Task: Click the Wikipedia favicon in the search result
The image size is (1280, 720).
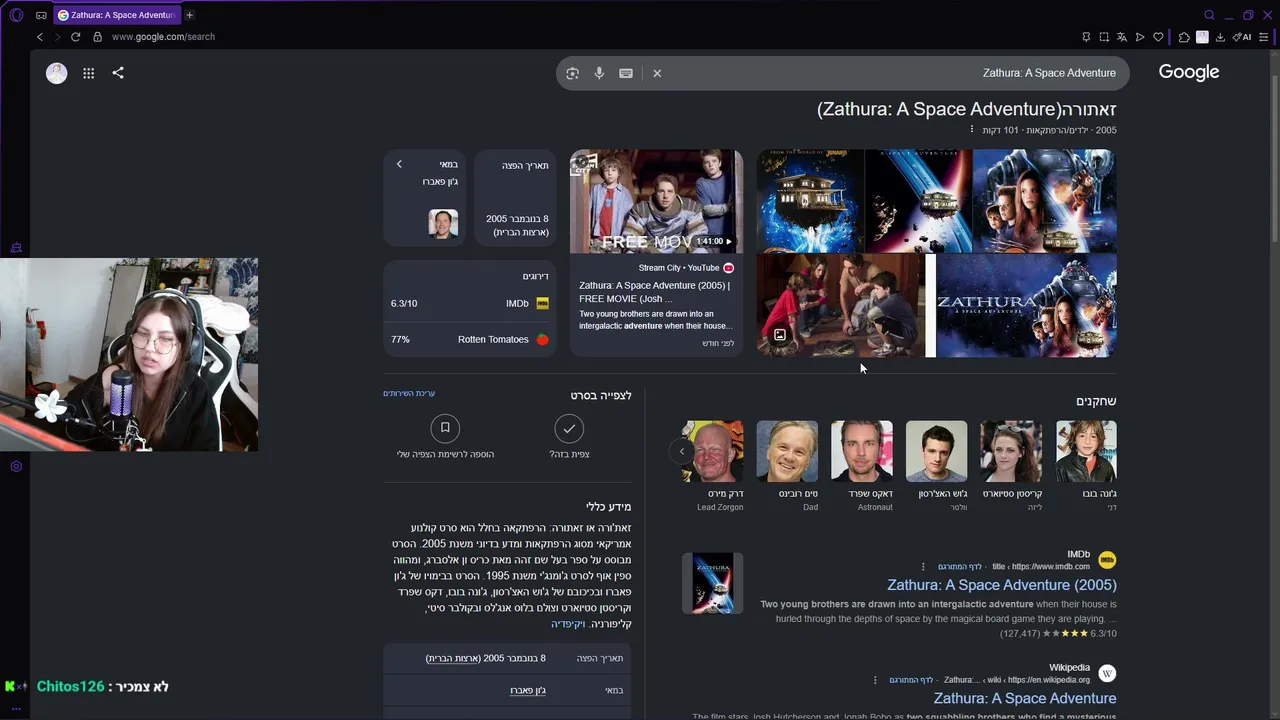Action: 1107,673
